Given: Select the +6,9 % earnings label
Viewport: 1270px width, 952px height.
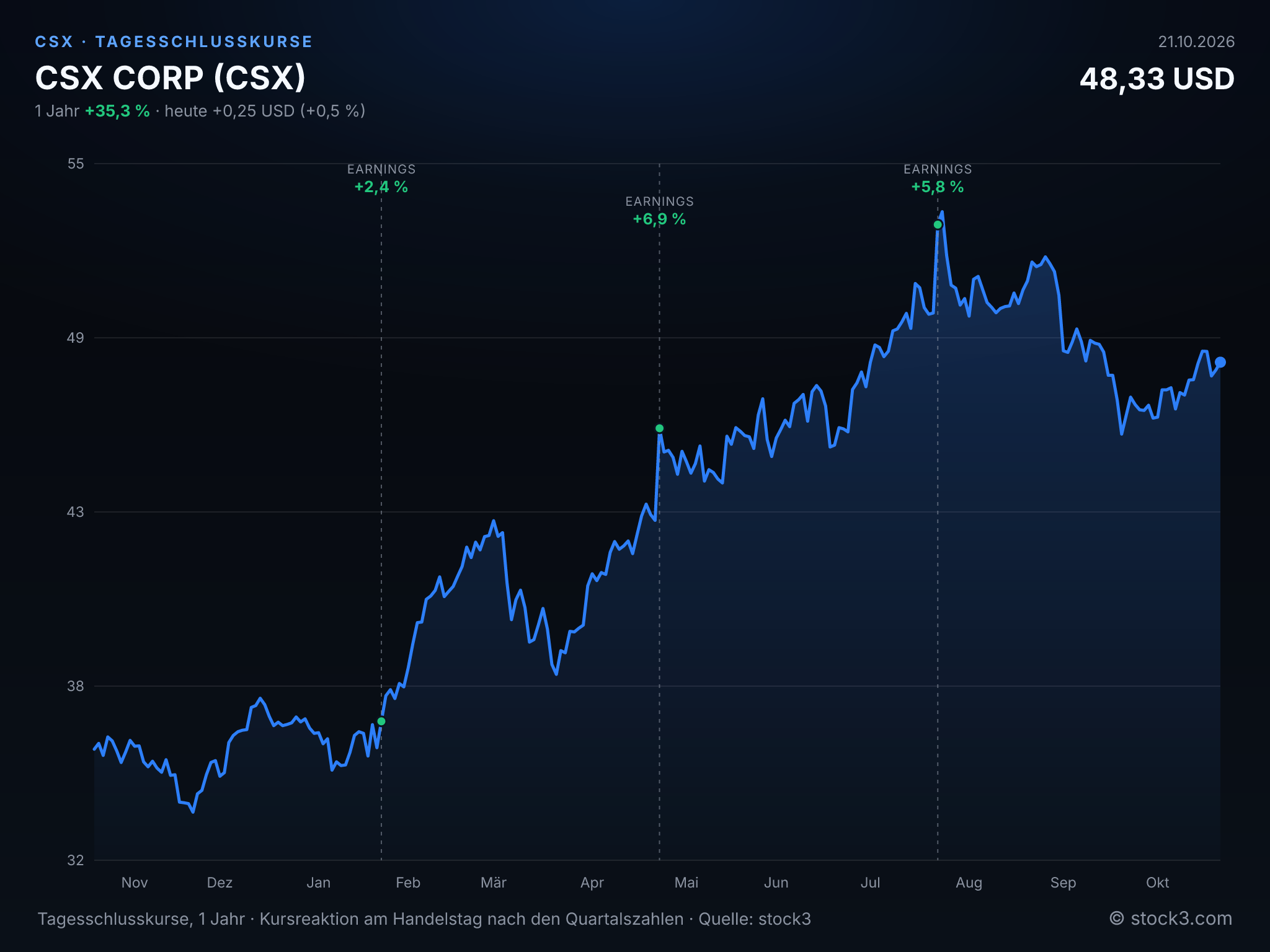Looking at the screenshot, I should pos(659,219).
